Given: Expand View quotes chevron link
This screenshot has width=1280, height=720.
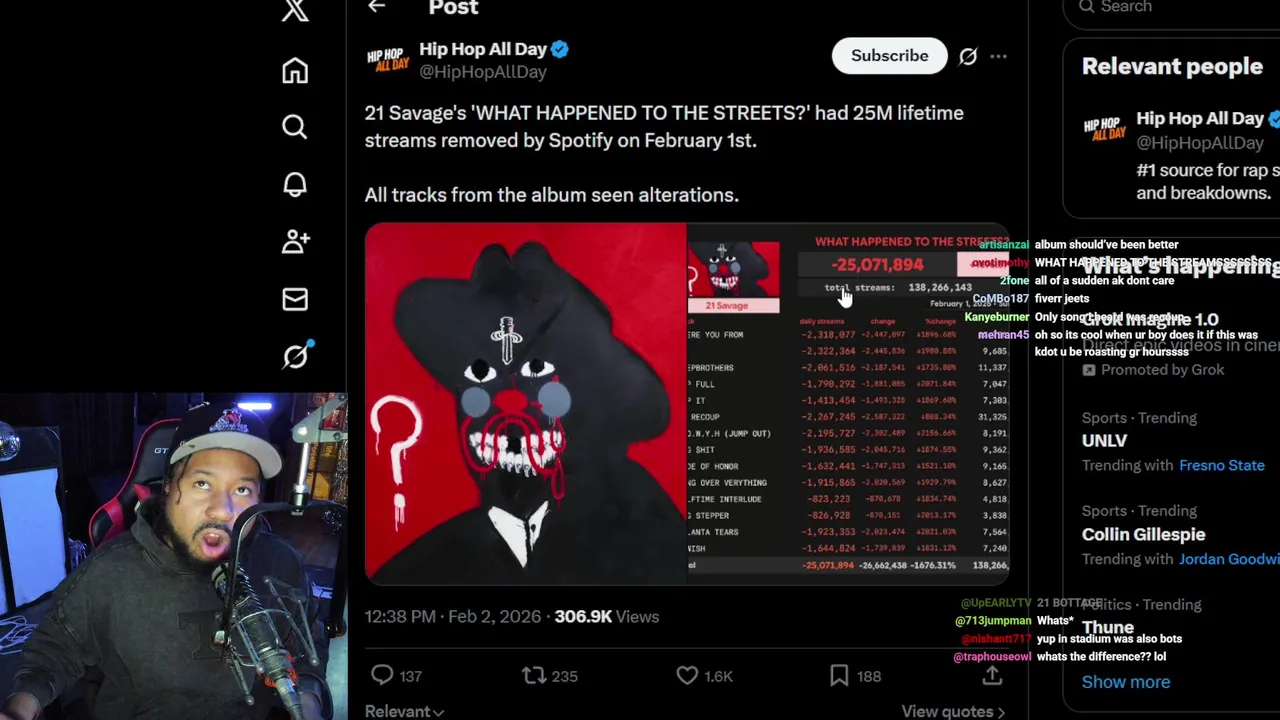Looking at the screenshot, I should pyautogui.click(x=953, y=711).
